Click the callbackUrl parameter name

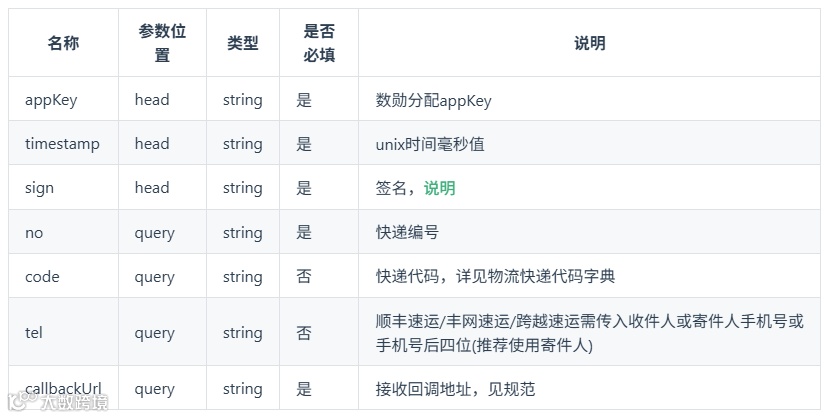[63, 388]
